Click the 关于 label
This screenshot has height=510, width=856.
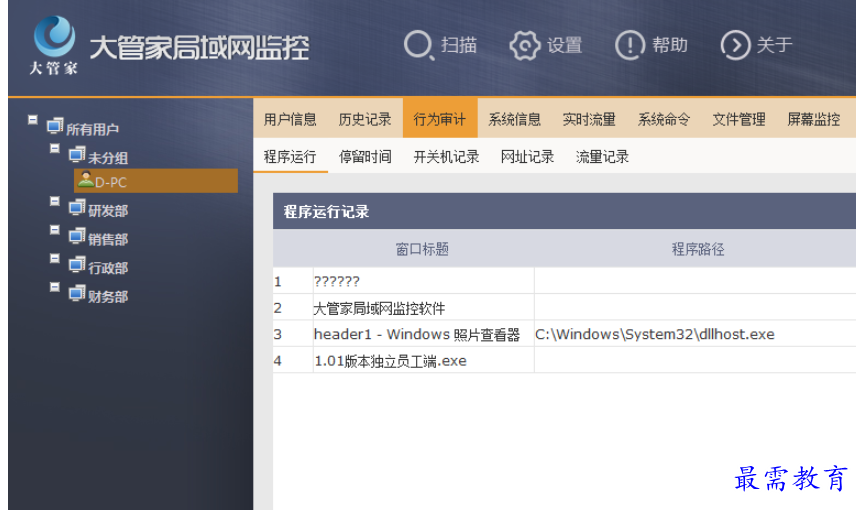[x=775, y=45]
